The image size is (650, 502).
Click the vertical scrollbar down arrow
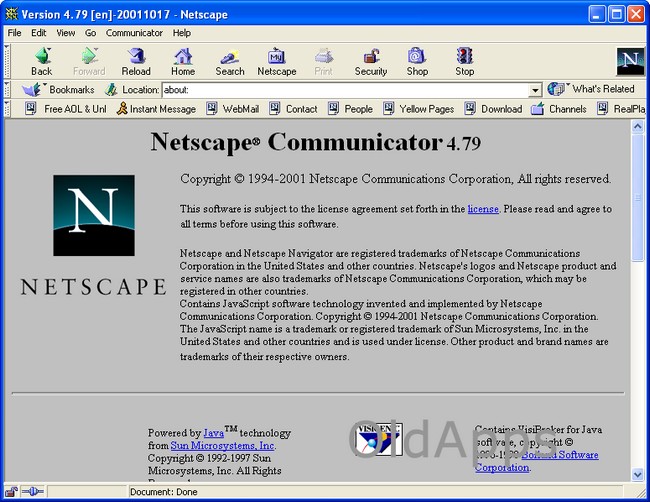(x=638, y=474)
